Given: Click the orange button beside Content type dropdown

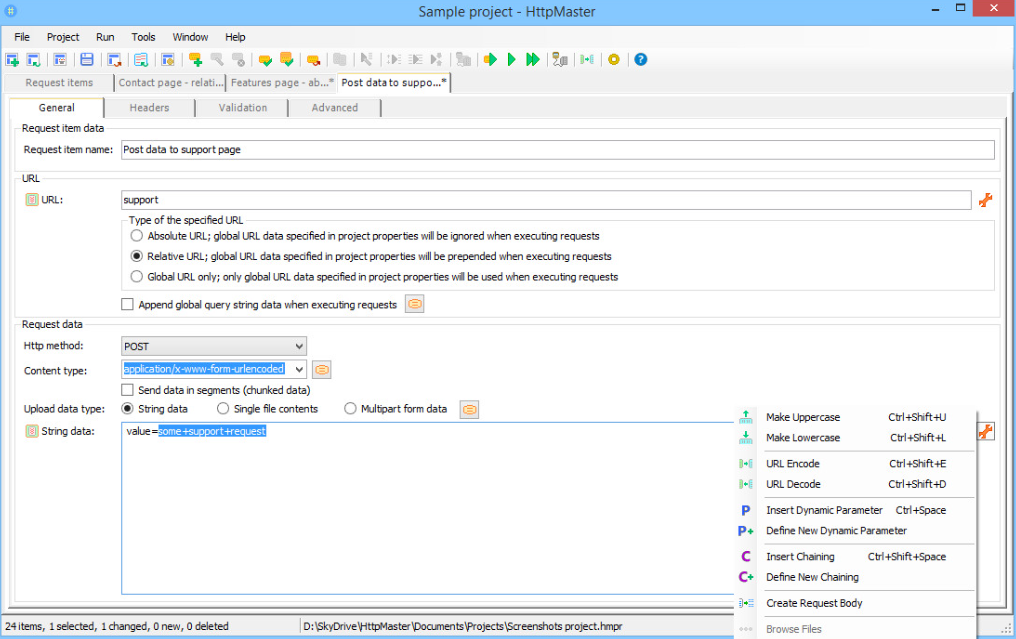Looking at the screenshot, I should 322,369.
